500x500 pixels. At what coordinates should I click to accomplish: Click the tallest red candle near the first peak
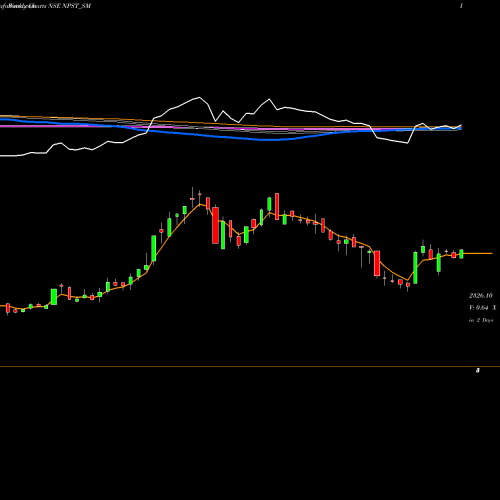pos(215,225)
